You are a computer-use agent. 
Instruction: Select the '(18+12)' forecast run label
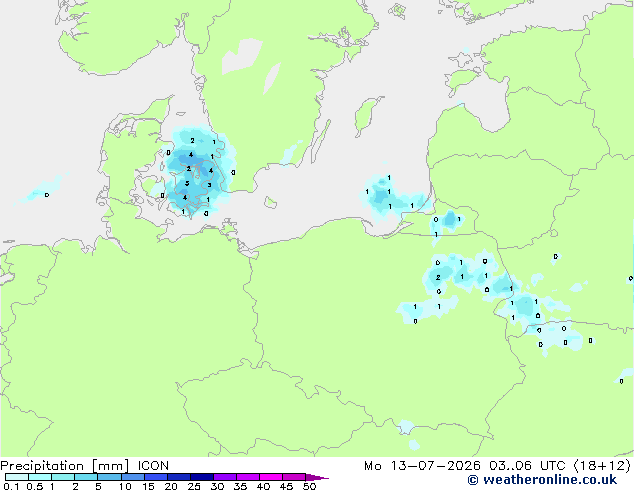coord(602,466)
